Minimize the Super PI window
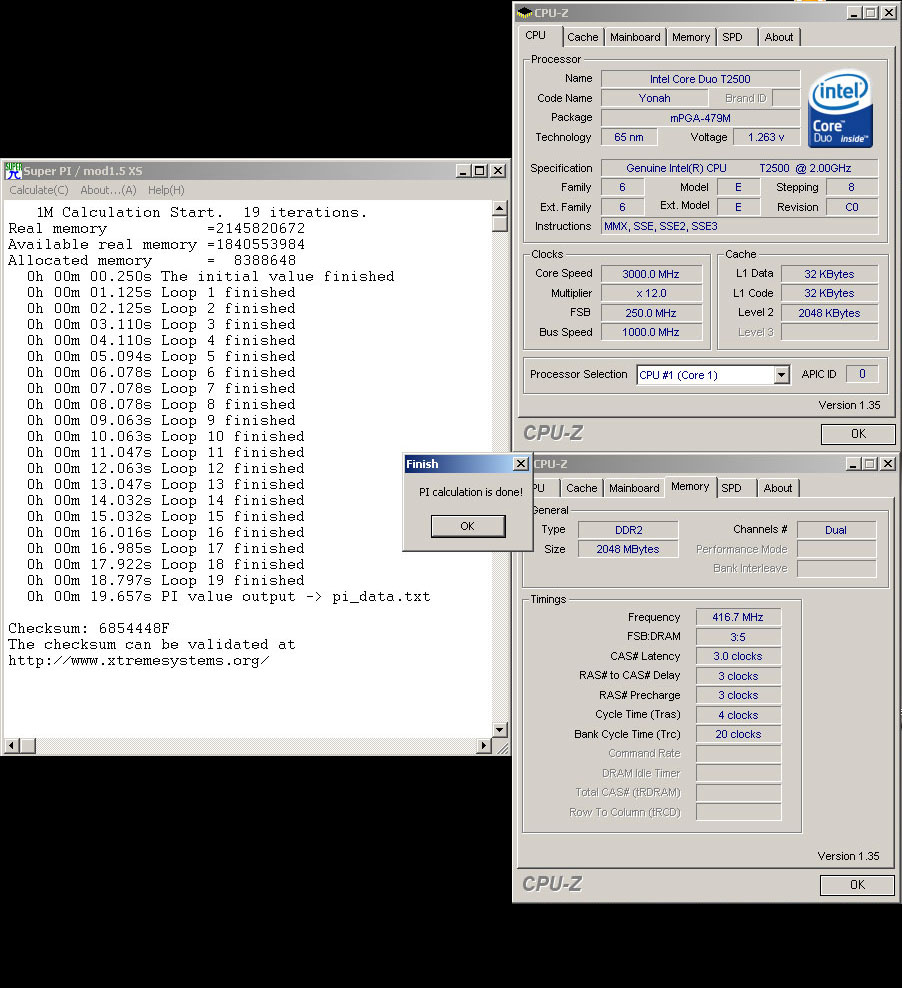This screenshot has width=902, height=988. pyautogui.click(x=463, y=171)
